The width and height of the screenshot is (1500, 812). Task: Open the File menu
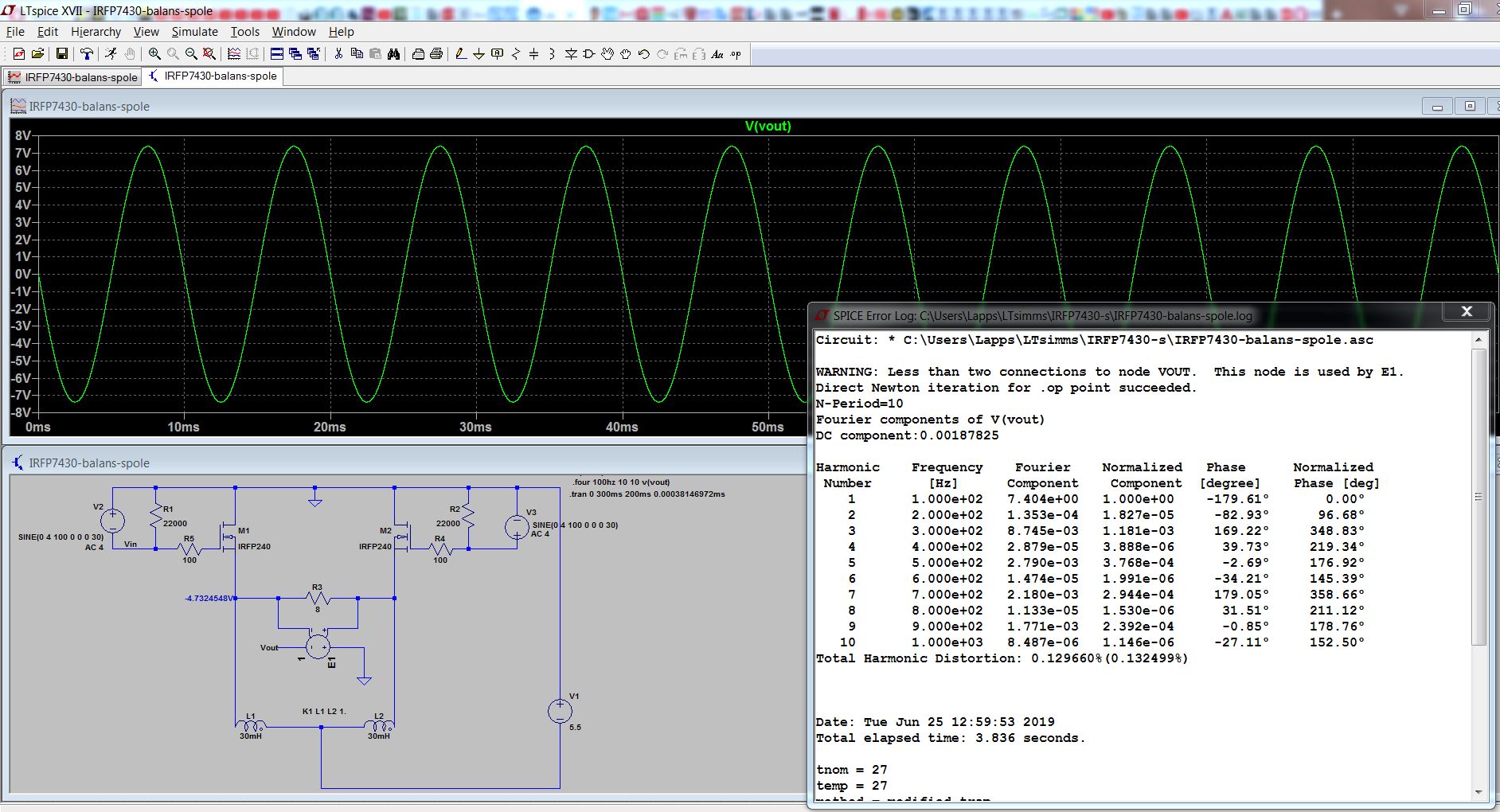pyautogui.click(x=15, y=32)
